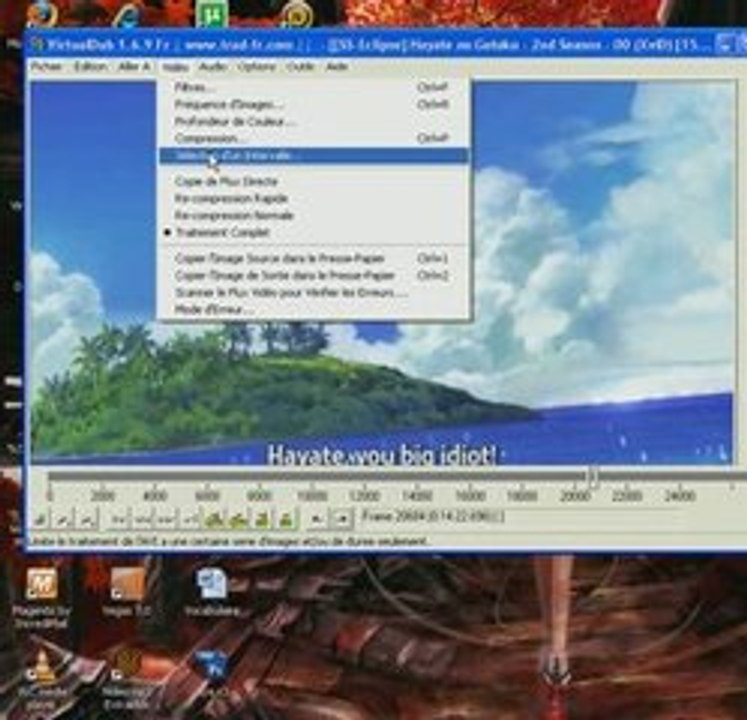The image size is (747, 720).
Task: Step one frame backward icon
Action: point(142,519)
